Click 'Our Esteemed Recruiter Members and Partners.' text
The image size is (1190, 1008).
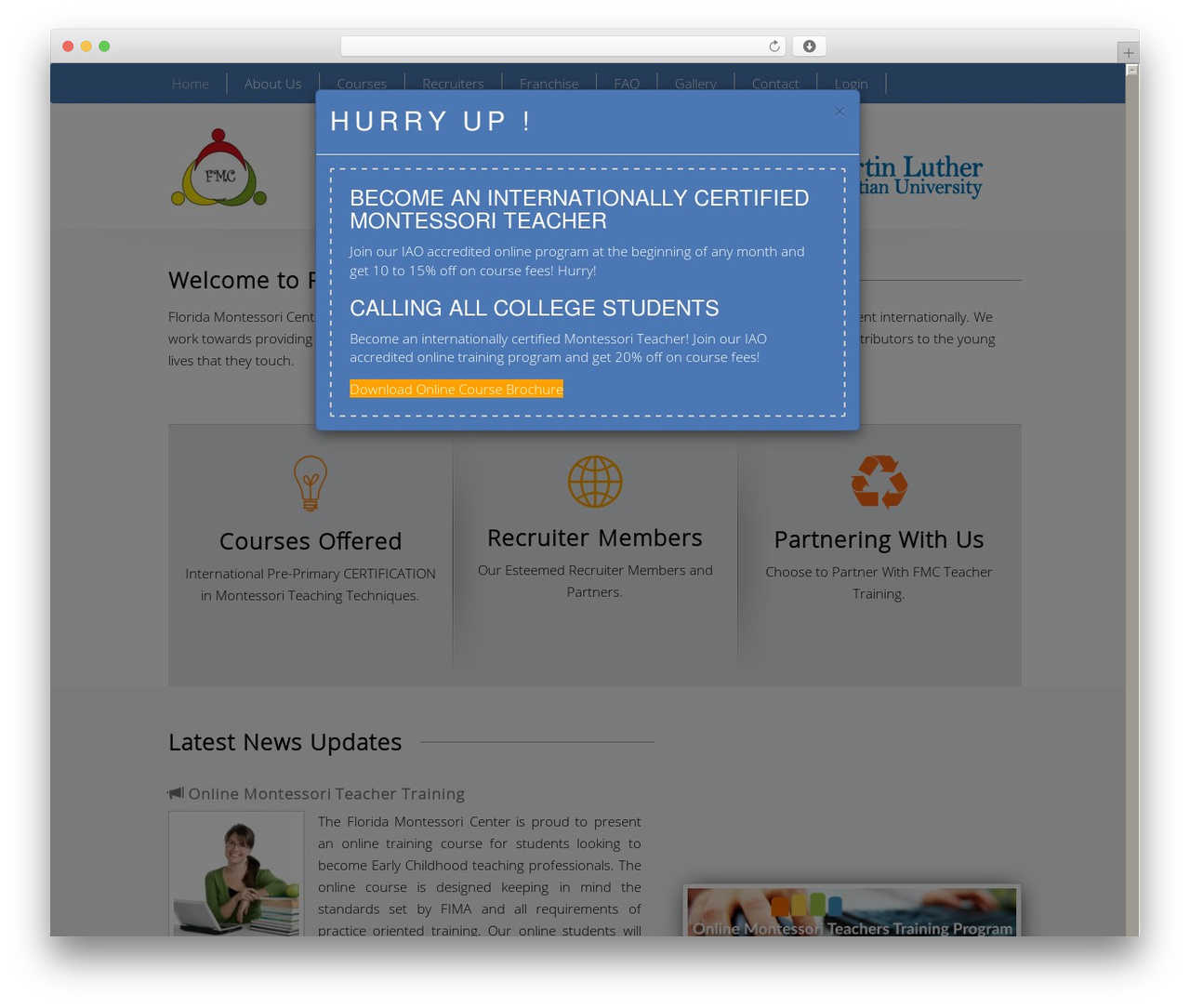[x=595, y=581]
